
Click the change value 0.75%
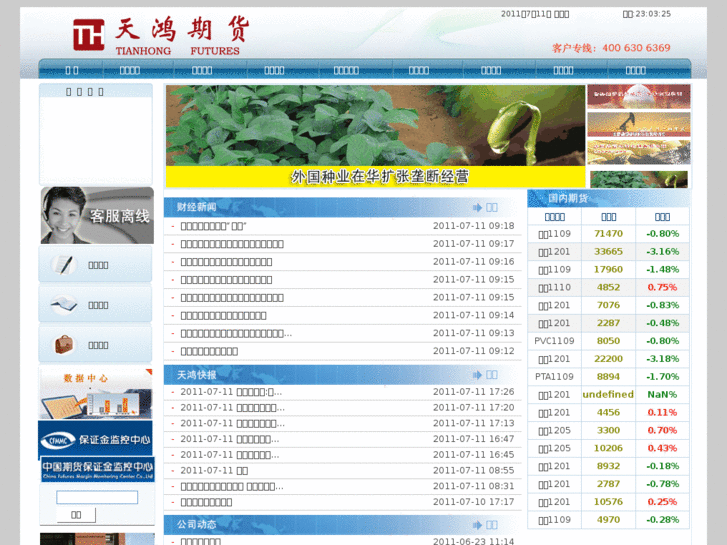(x=662, y=287)
